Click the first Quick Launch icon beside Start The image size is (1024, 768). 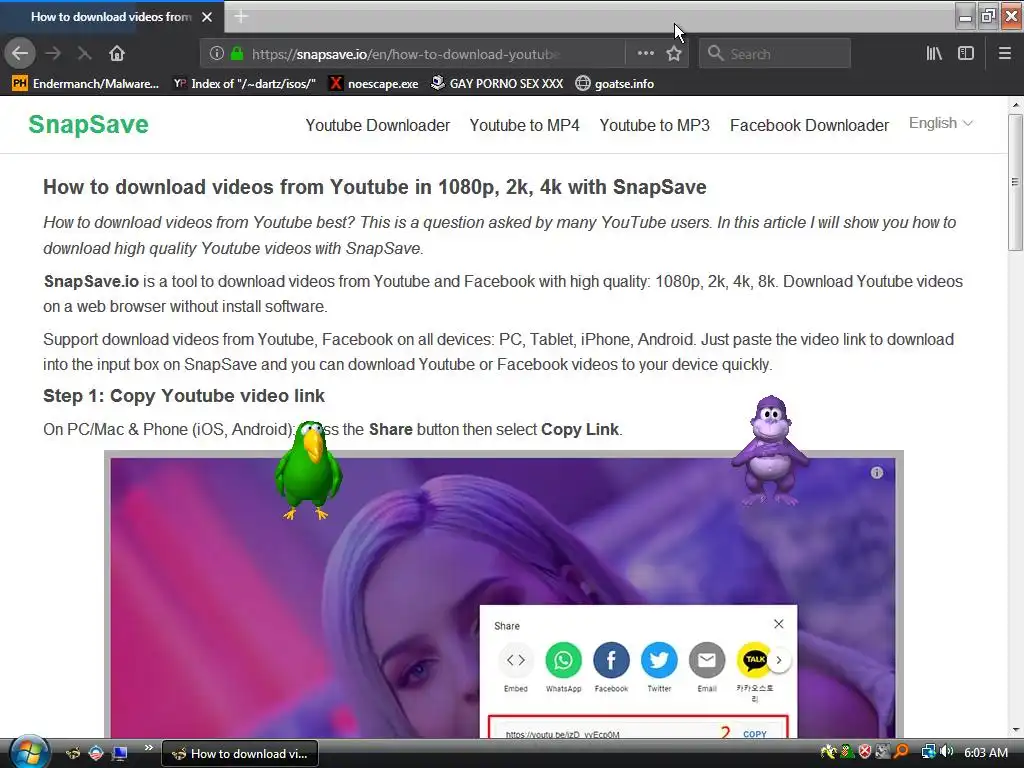coord(72,754)
